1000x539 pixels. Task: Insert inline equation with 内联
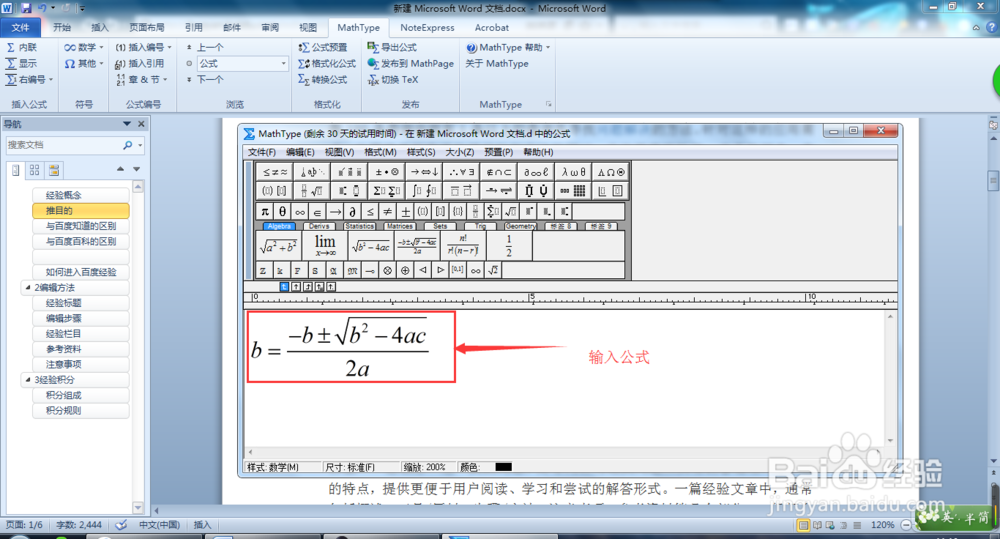[21, 47]
